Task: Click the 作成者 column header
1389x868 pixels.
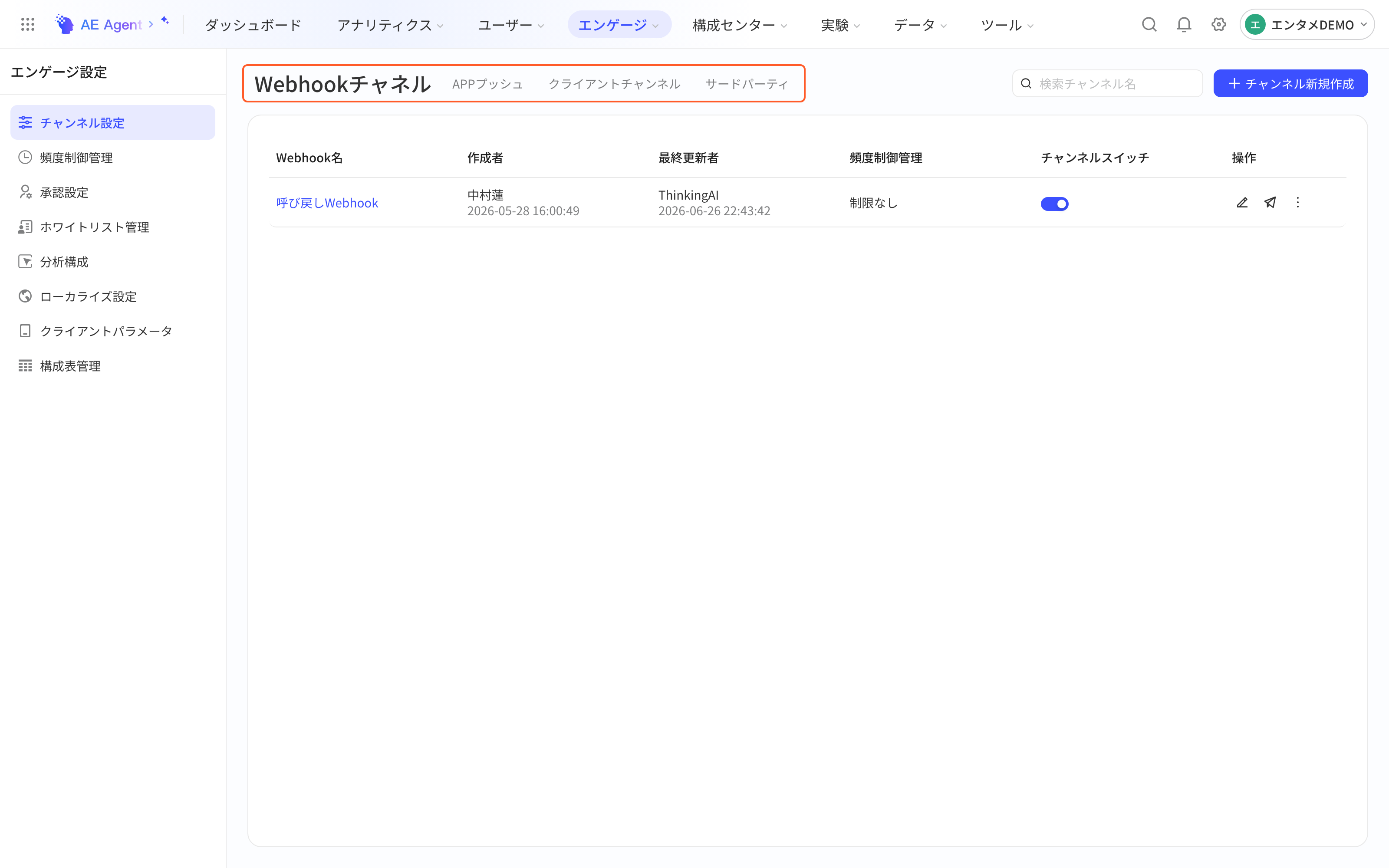Action: pos(485,157)
